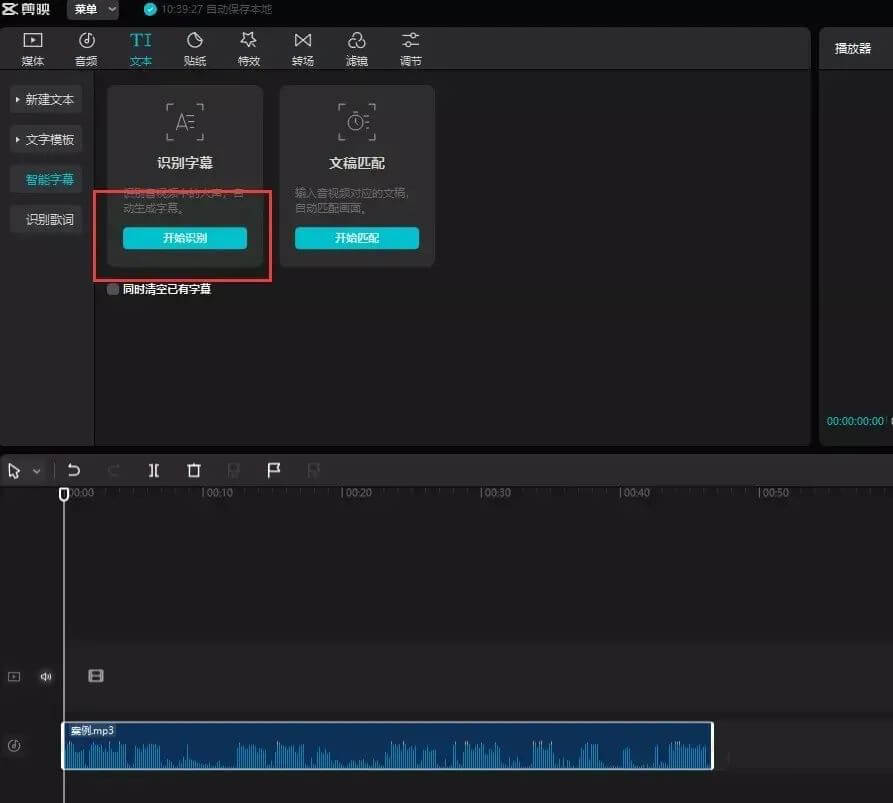893x803 pixels.
Task: Open the 转场 (Transitions) panel
Action: point(302,48)
